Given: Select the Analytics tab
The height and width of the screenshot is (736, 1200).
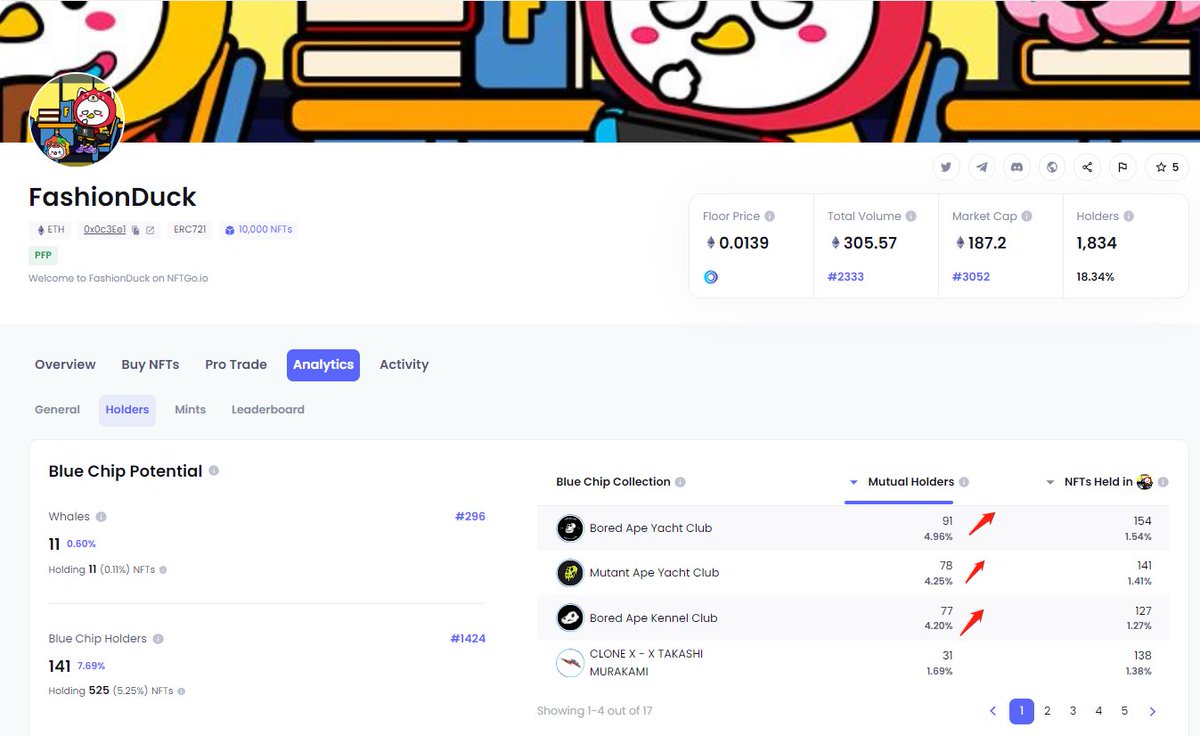Looking at the screenshot, I should click(x=323, y=365).
